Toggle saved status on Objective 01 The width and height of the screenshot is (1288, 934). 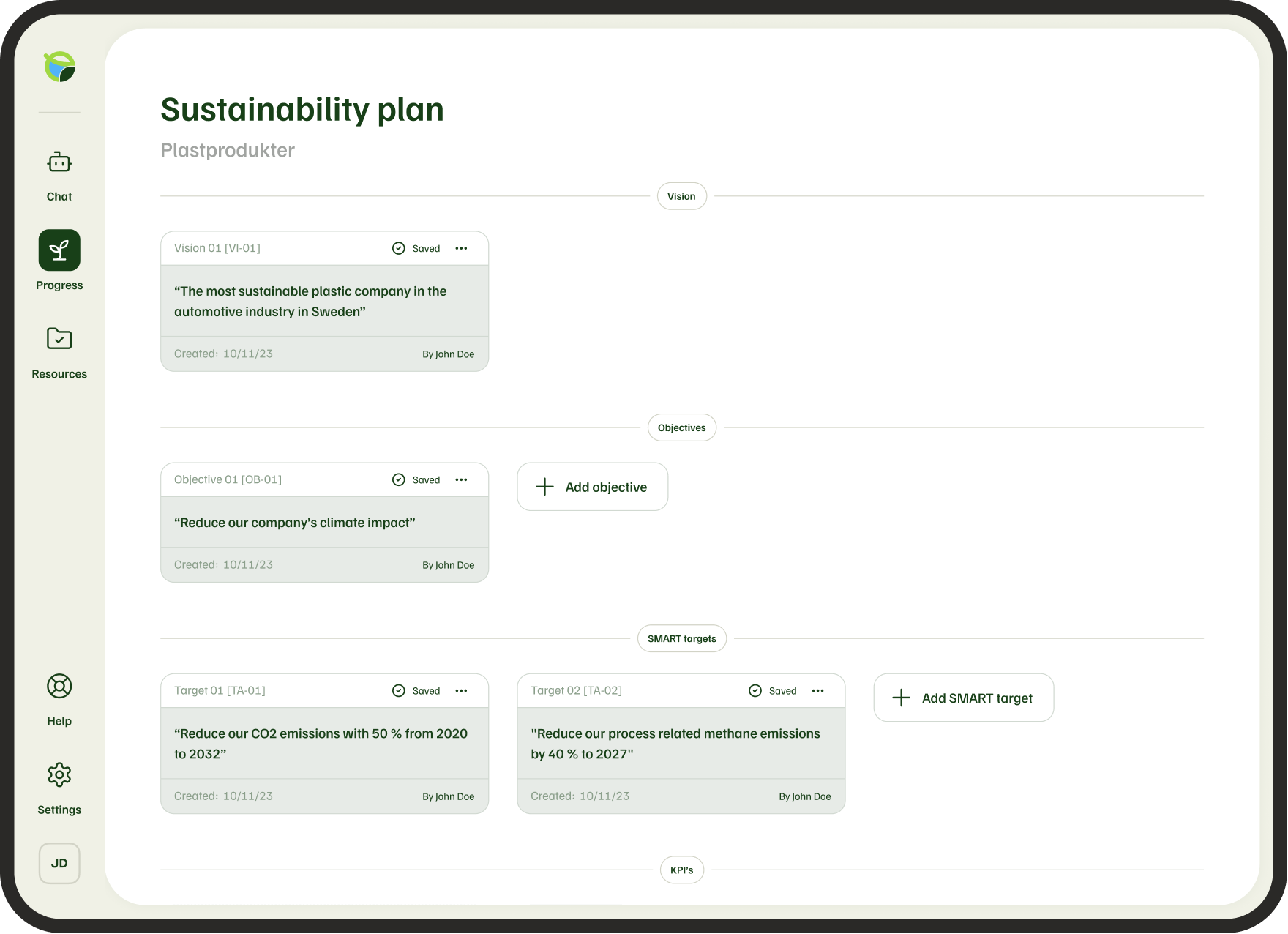click(398, 479)
